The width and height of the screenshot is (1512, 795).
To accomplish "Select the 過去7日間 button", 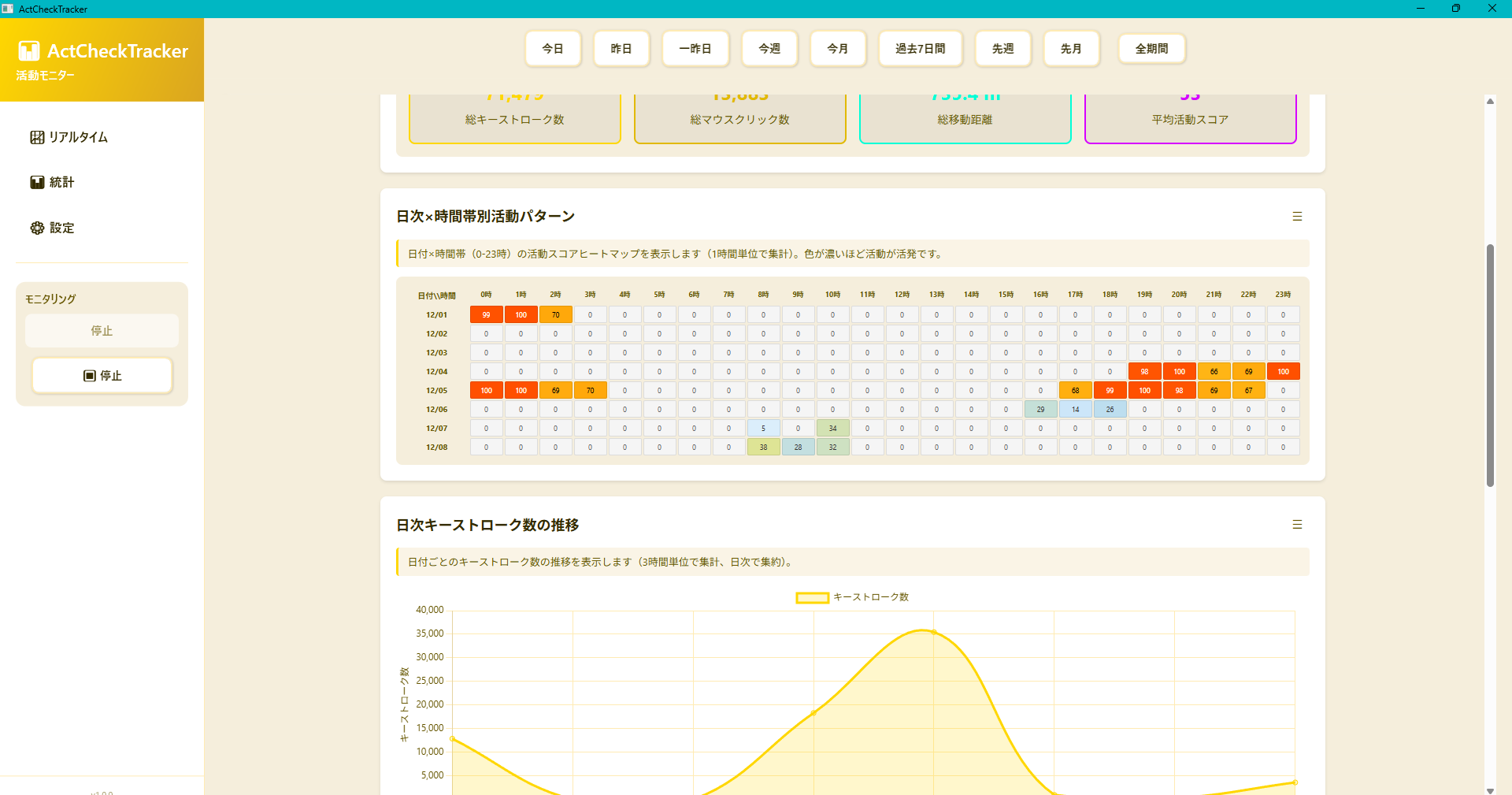I will pyautogui.click(x=920, y=48).
